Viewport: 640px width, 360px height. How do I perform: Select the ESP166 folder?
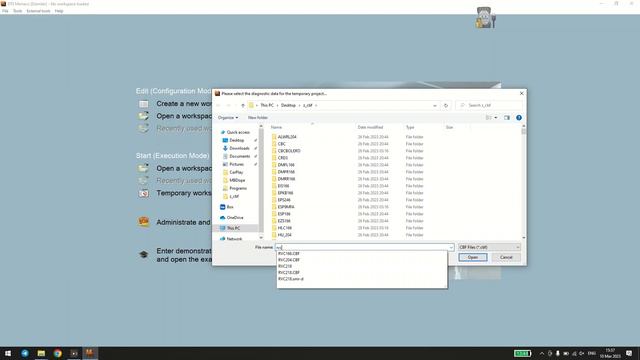[x=284, y=214]
